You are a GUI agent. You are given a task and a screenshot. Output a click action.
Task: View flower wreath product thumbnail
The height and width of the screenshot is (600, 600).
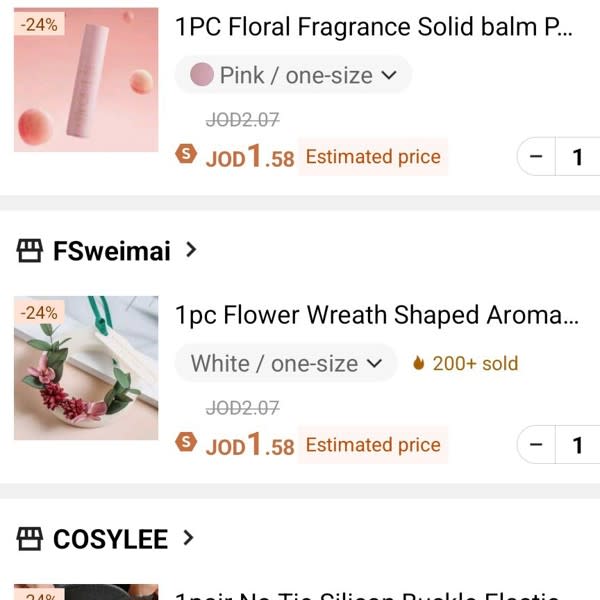pos(86,368)
